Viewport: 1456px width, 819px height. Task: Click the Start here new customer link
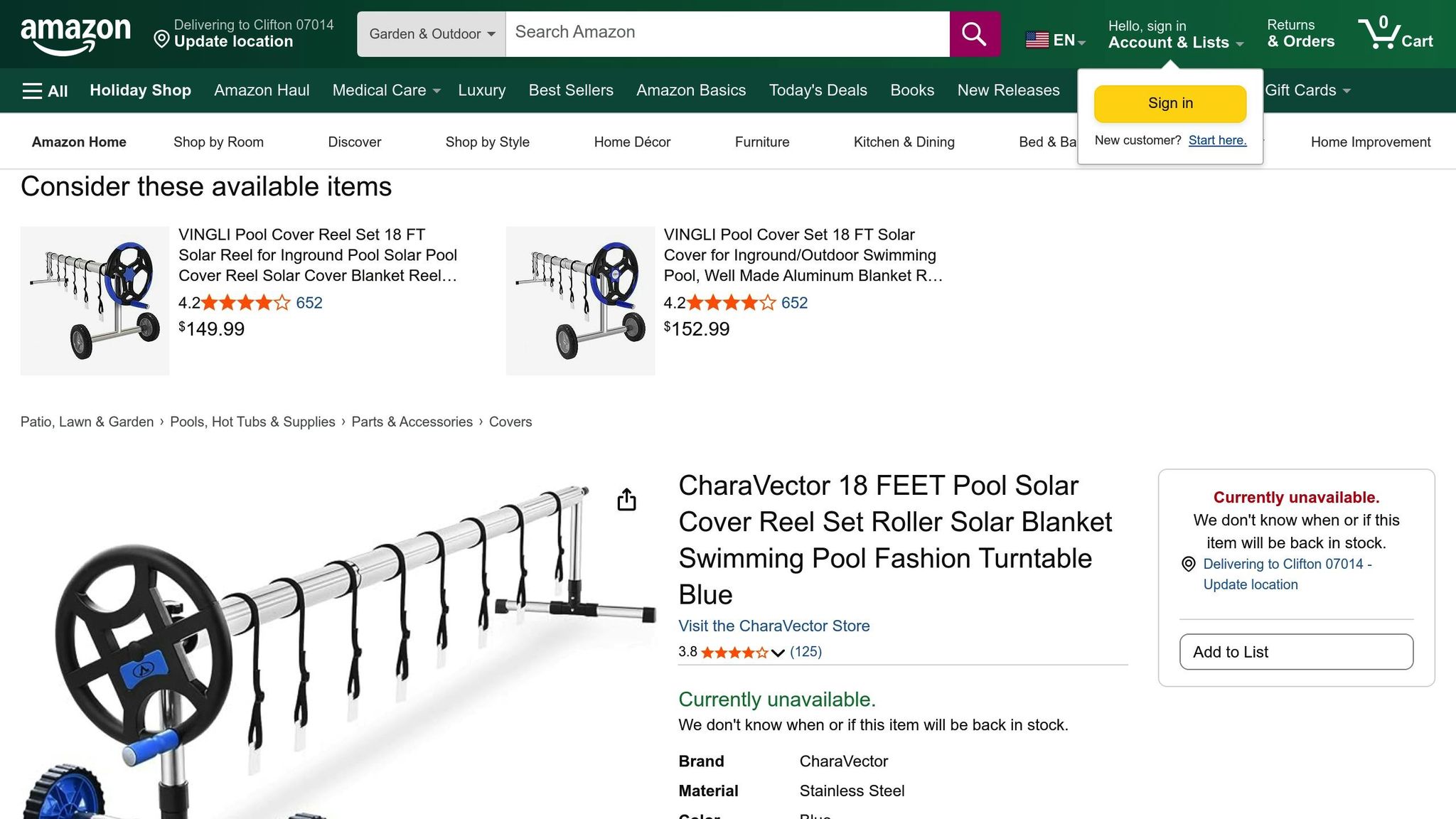coord(1217,140)
